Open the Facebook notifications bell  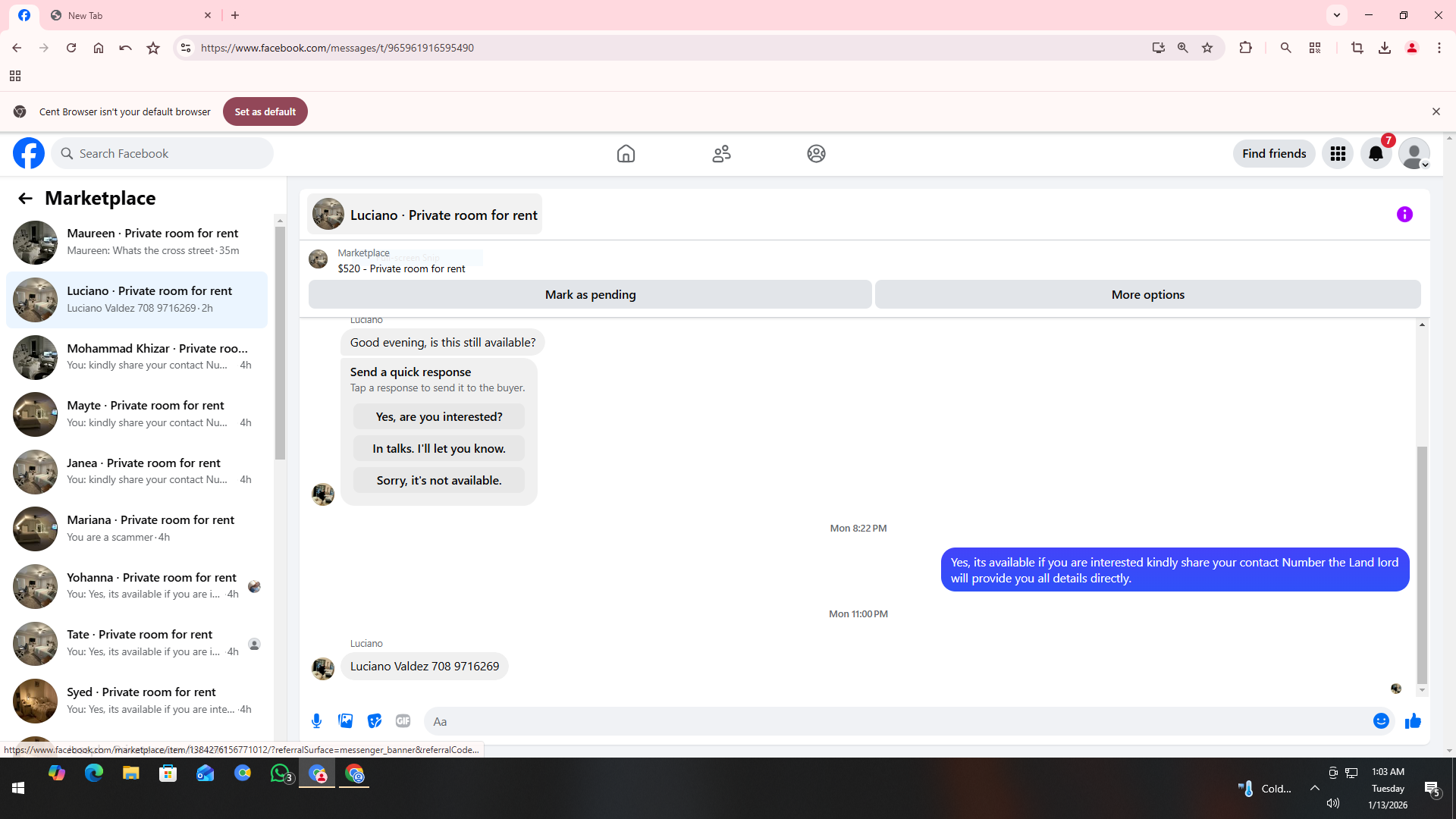(1376, 154)
